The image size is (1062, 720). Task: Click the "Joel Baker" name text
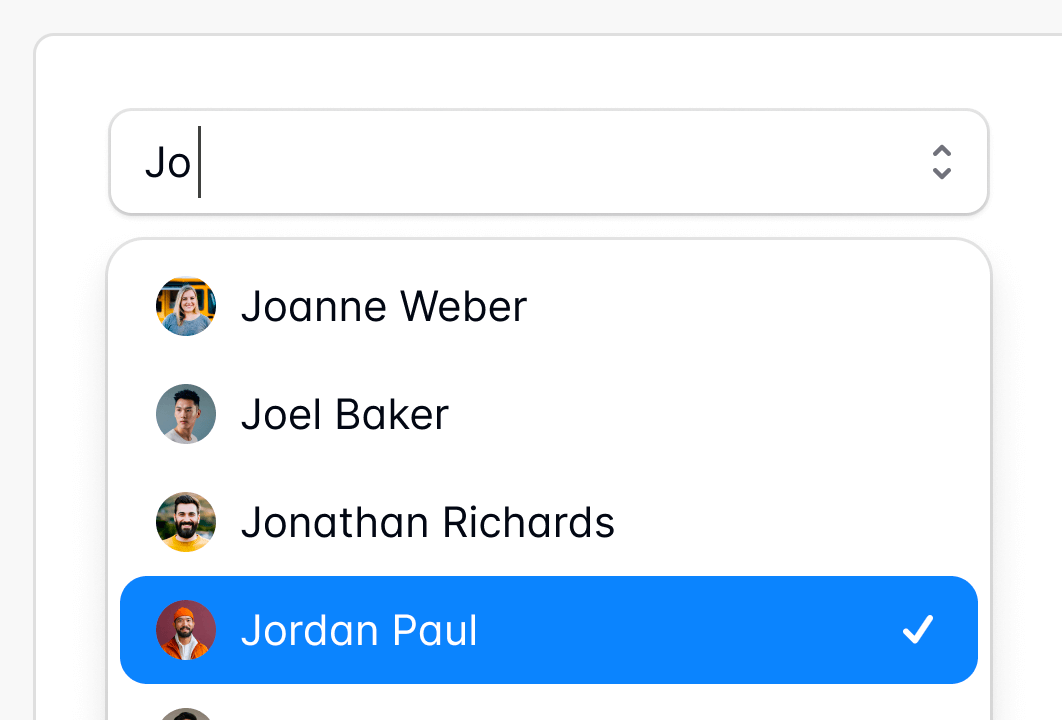pos(344,414)
